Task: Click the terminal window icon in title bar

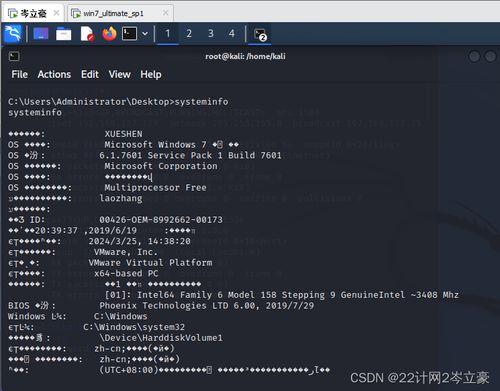Action: coord(14,56)
